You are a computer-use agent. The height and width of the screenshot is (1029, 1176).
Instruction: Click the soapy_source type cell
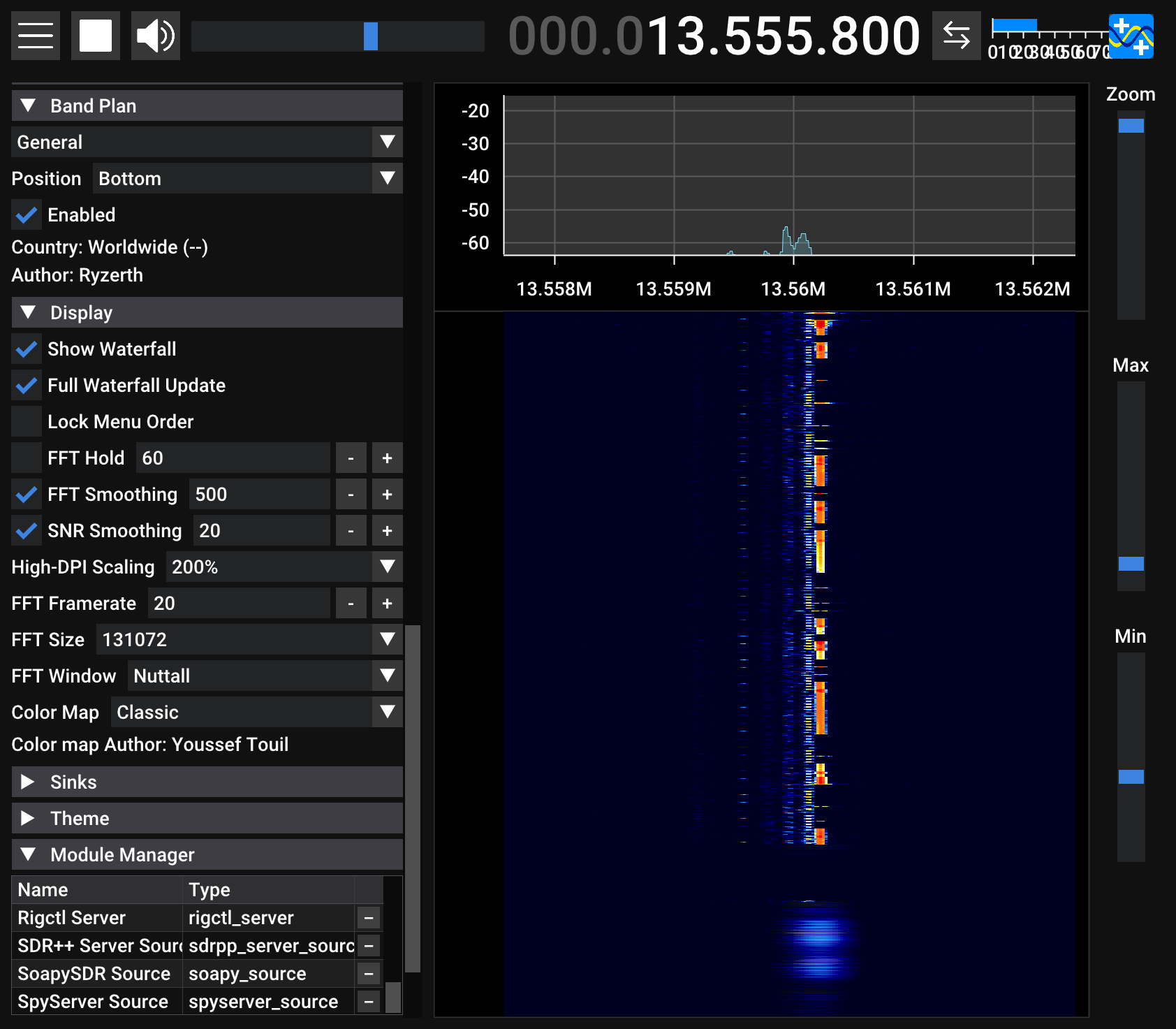coord(269,973)
